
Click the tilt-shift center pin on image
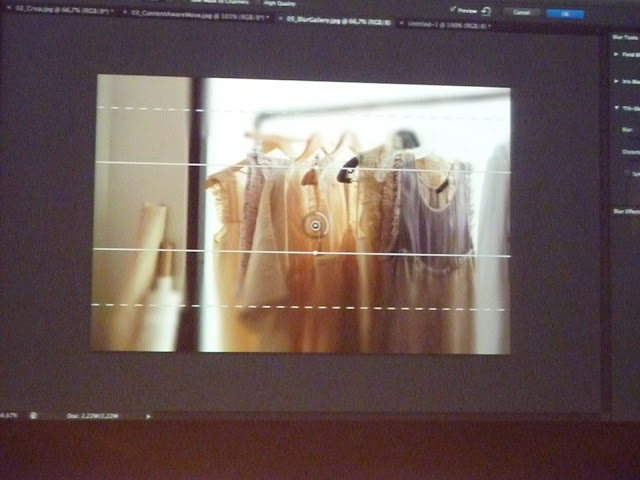pos(315,225)
